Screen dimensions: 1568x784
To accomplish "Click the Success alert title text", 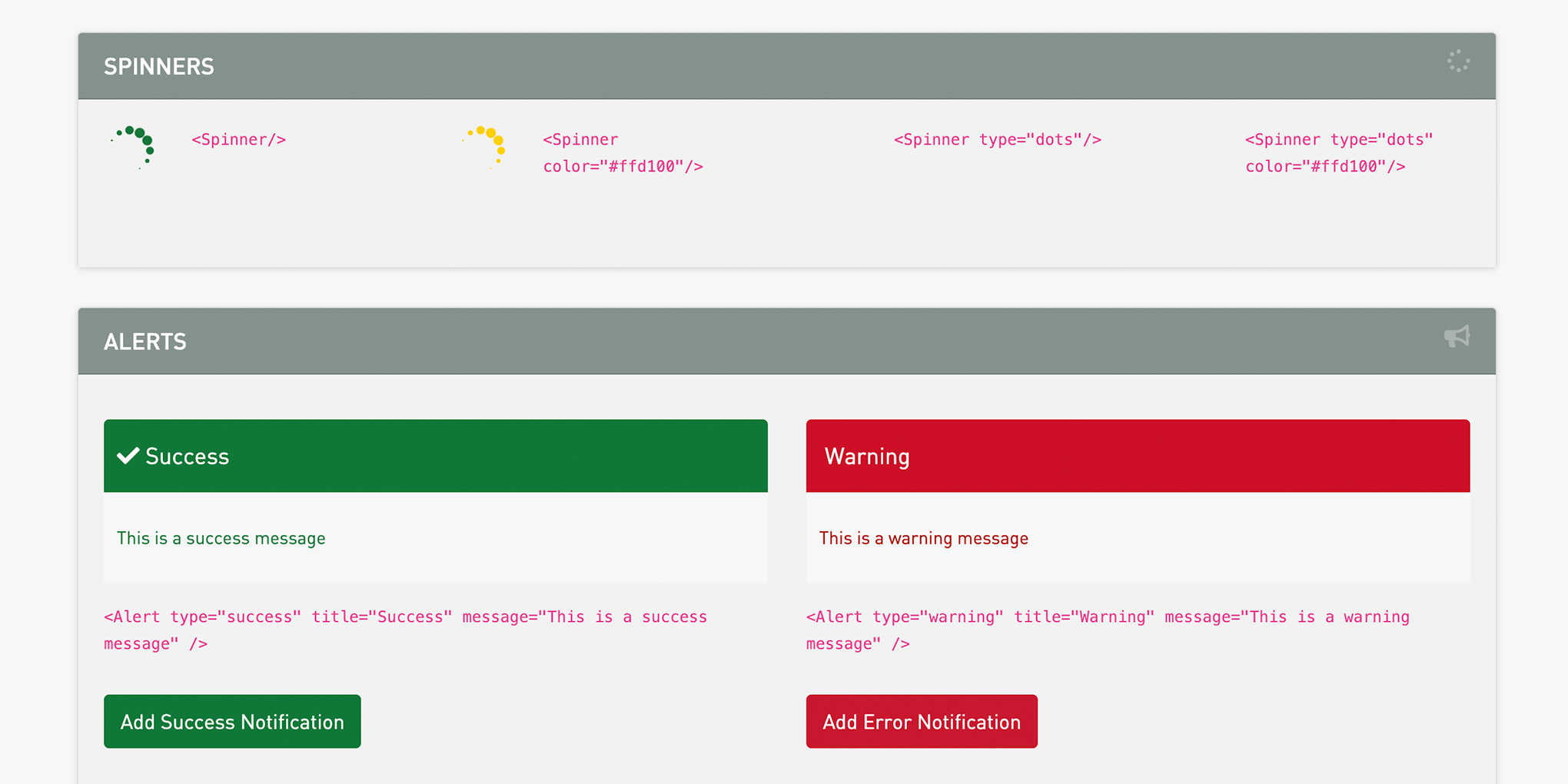I will point(187,457).
